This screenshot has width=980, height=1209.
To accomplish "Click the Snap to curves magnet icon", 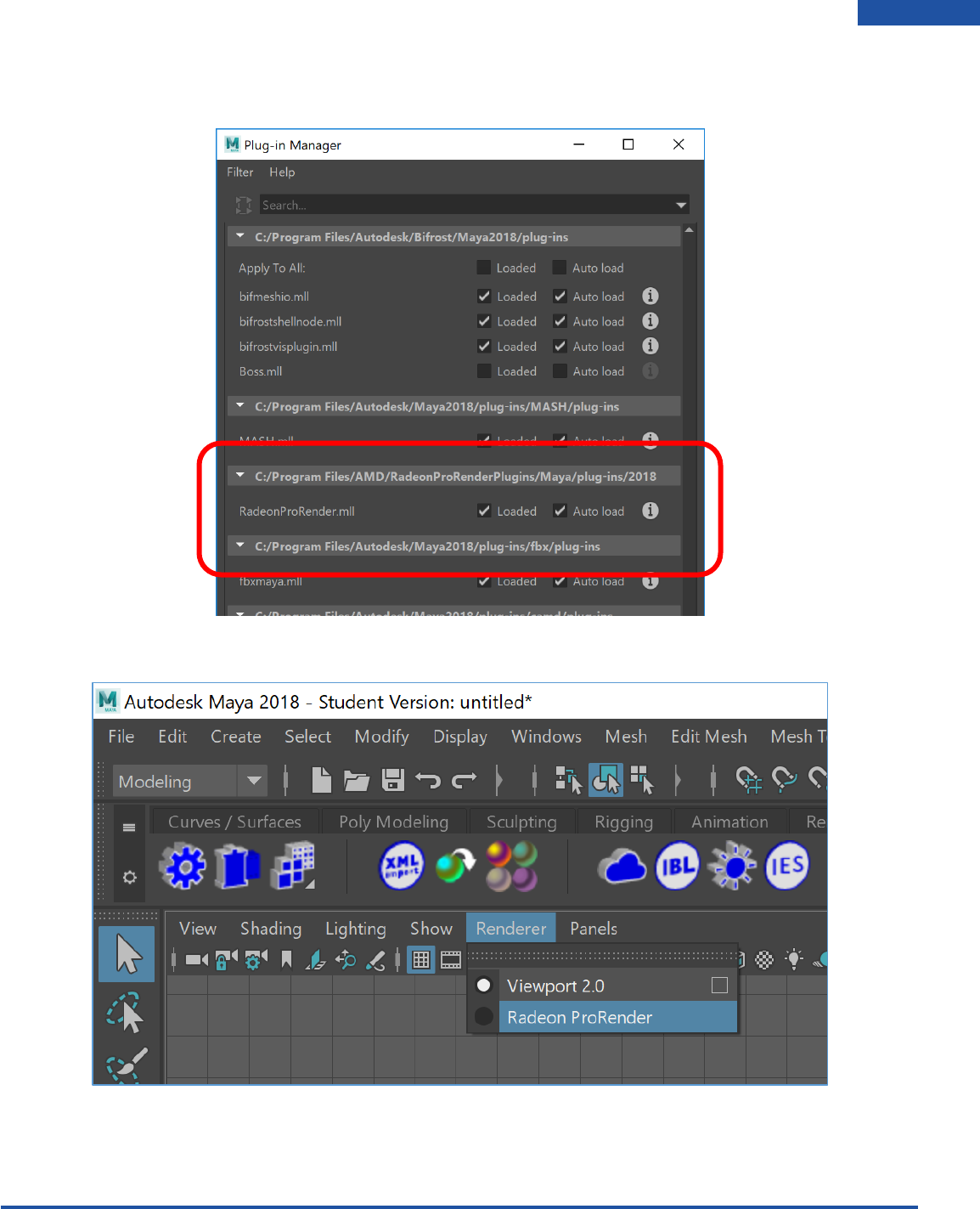I will coord(785,779).
